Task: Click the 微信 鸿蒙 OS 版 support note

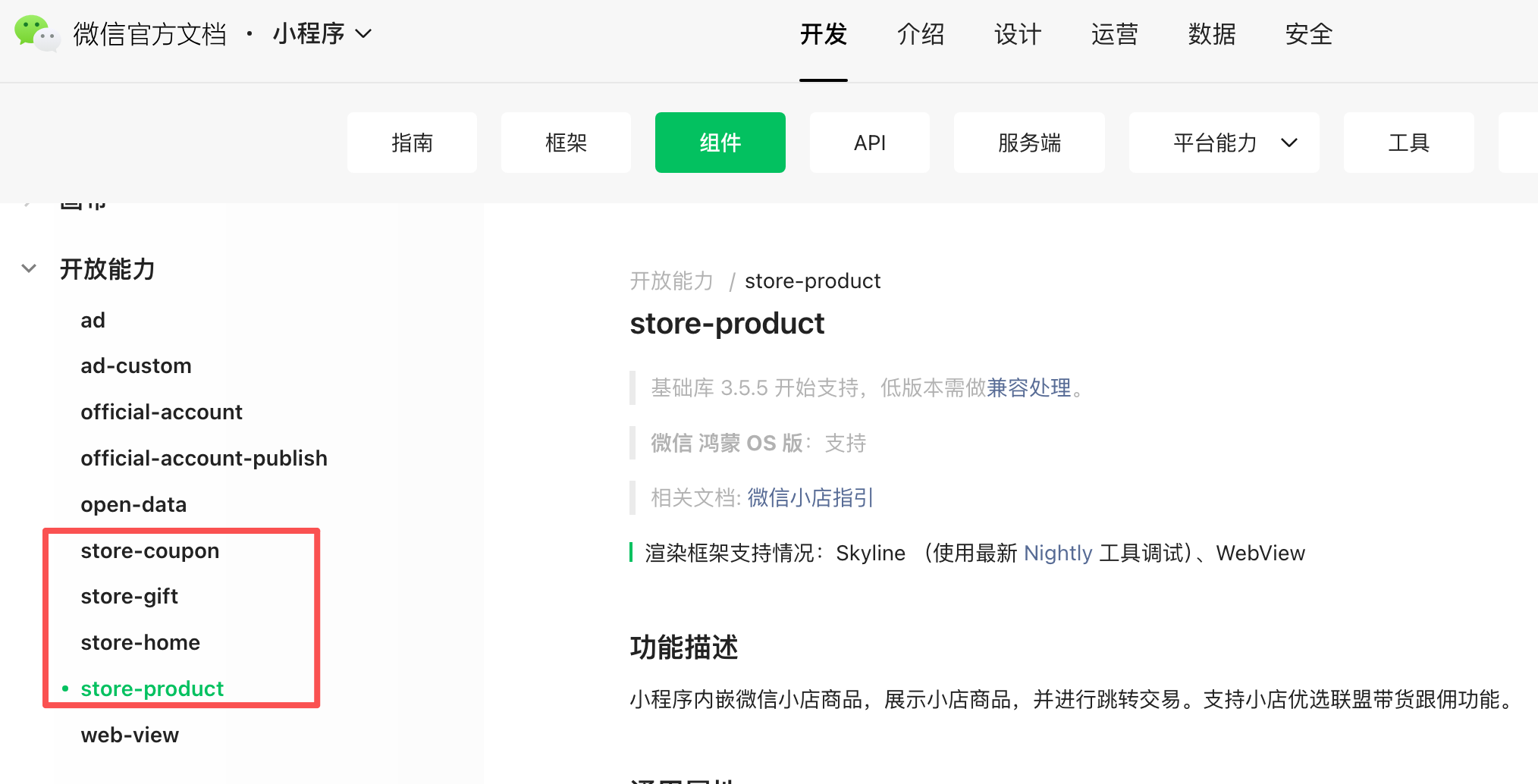Action: (x=758, y=443)
